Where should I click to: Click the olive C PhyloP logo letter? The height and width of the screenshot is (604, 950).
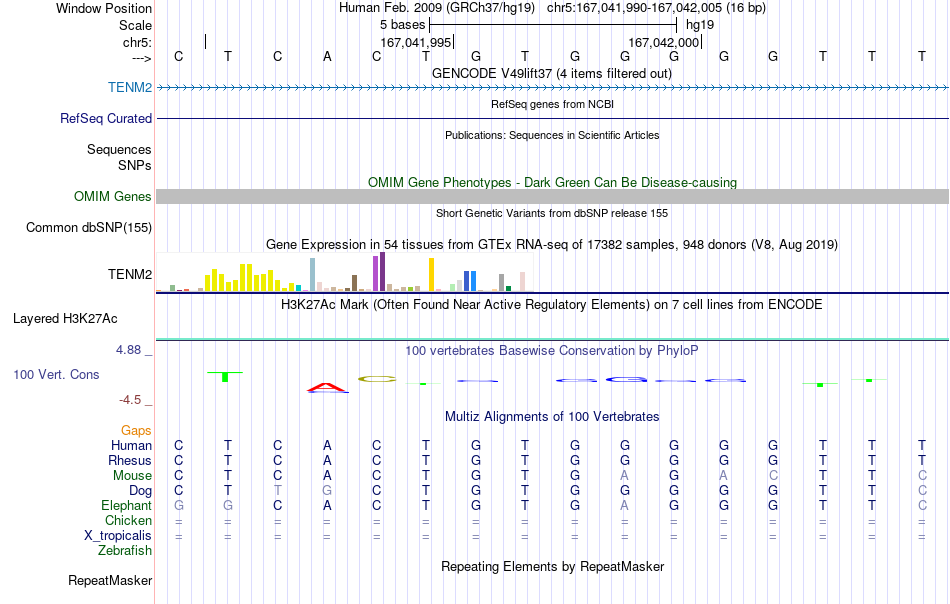click(377, 379)
